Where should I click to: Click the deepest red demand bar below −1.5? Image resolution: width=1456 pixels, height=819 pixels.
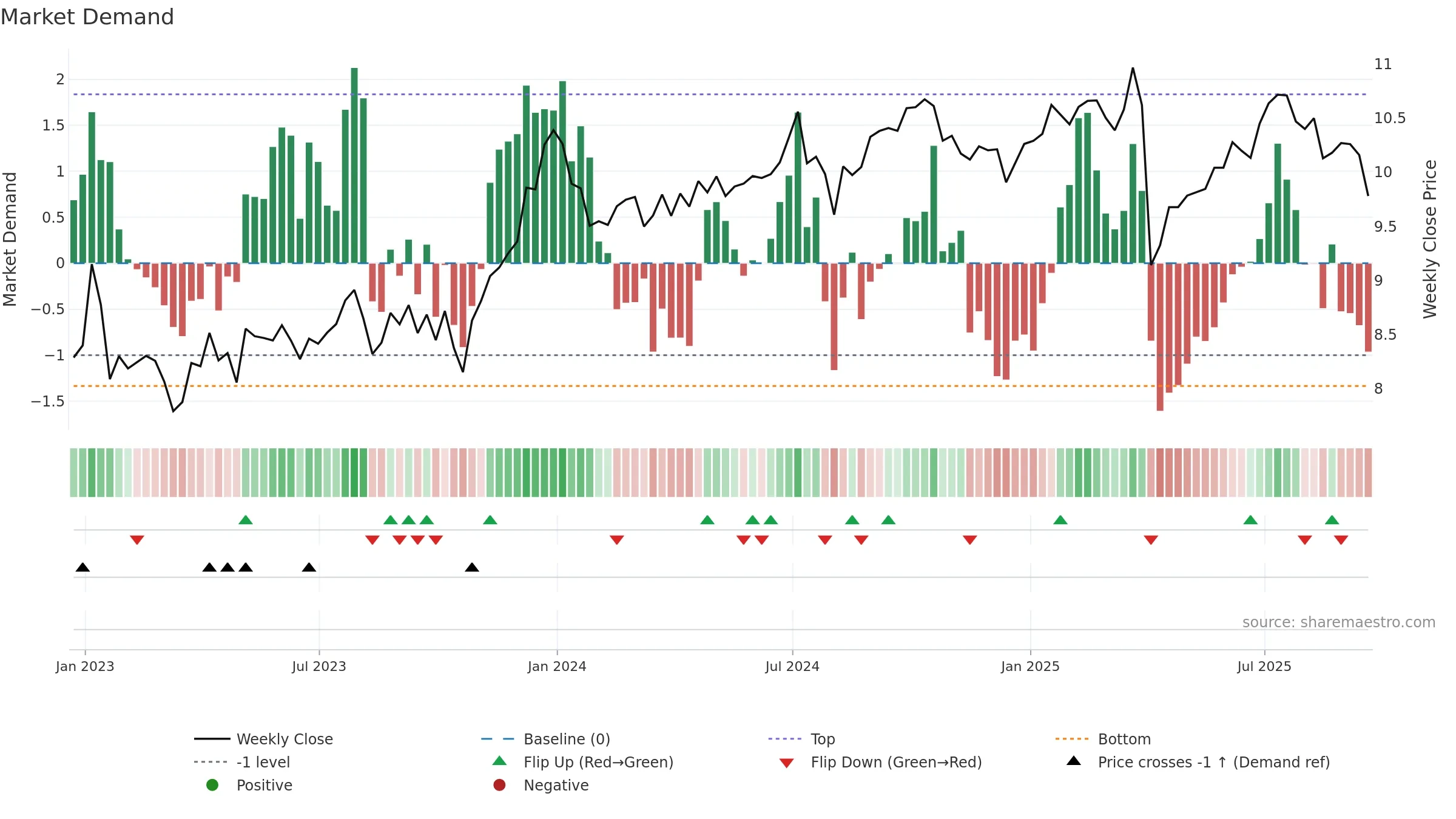[x=1160, y=337]
